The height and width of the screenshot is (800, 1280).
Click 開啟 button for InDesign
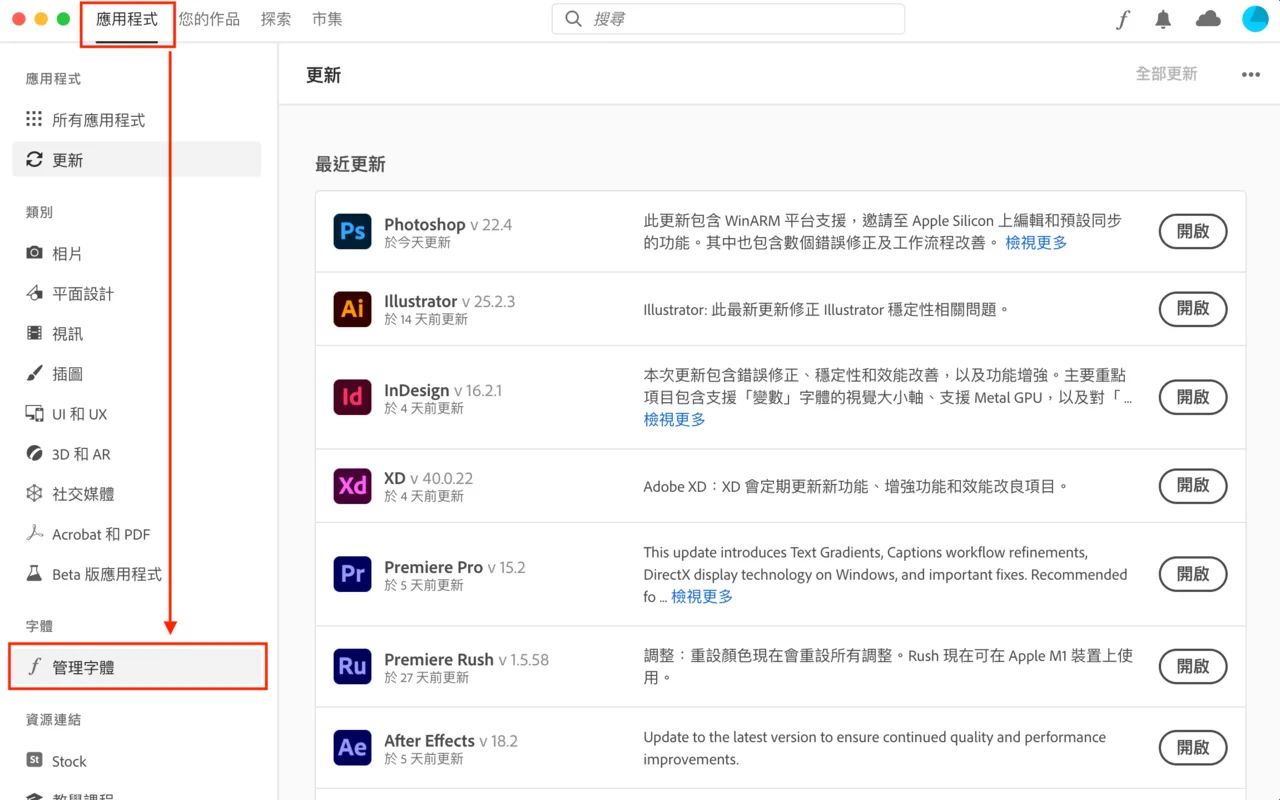pyautogui.click(x=1193, y=397)
